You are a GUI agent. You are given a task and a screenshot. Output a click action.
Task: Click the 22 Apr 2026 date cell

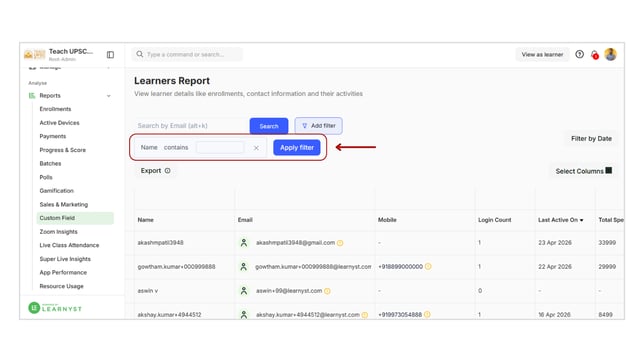pyautogui.click(x=555, y=267)
